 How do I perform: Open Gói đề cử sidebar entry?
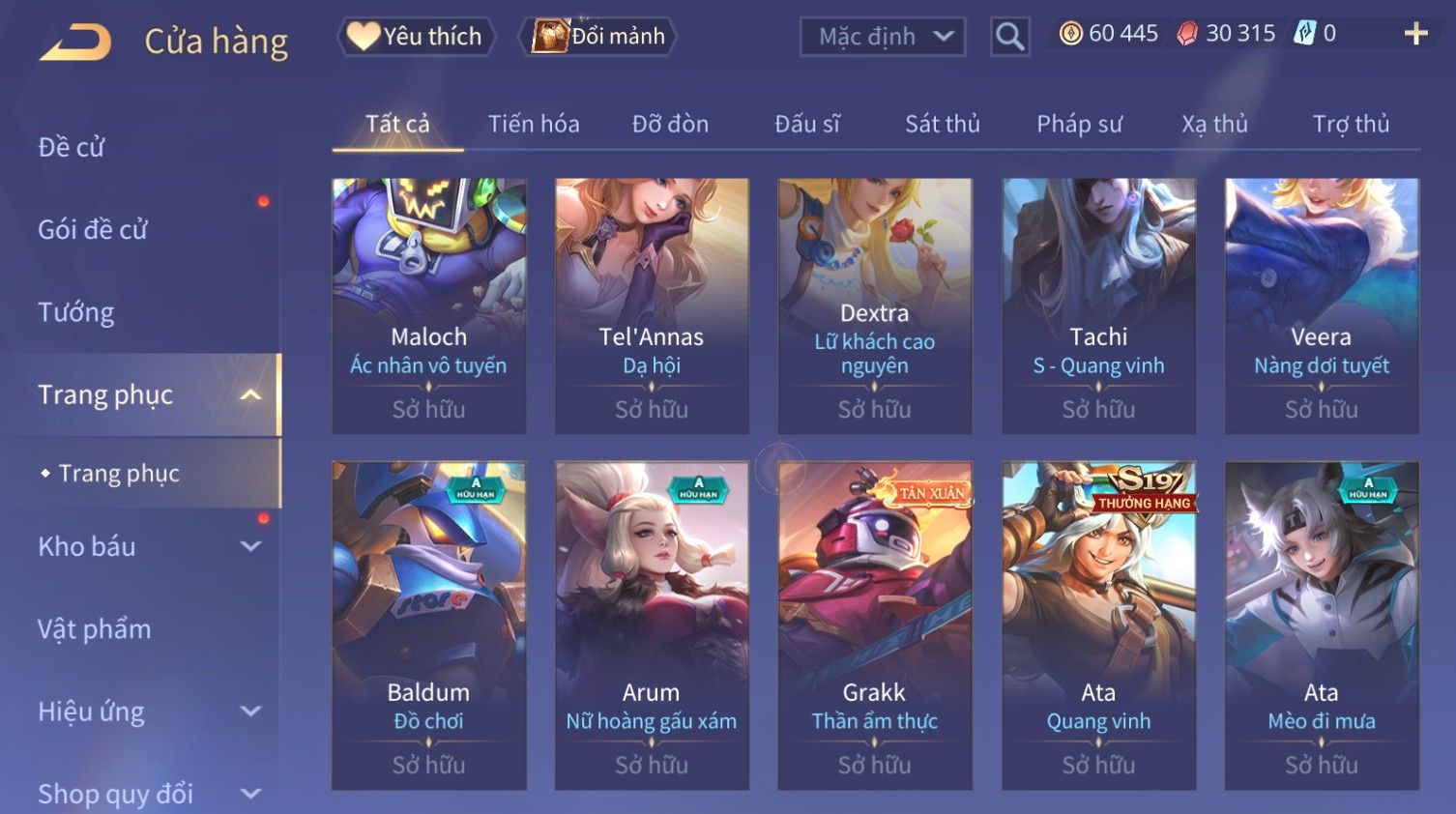pyautogui.click(x=93, y=230)
